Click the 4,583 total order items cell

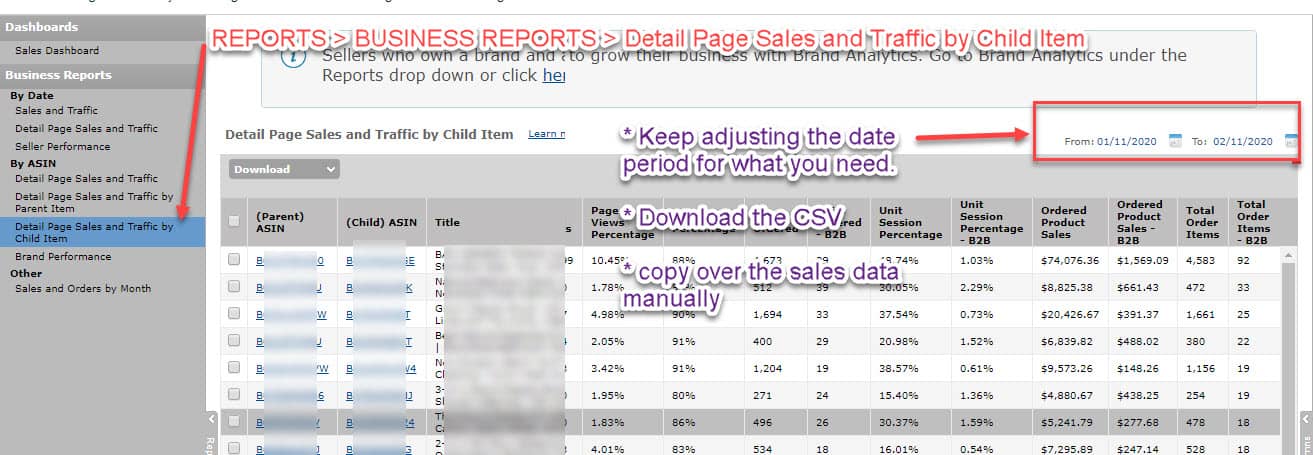tap(1200, 260)
